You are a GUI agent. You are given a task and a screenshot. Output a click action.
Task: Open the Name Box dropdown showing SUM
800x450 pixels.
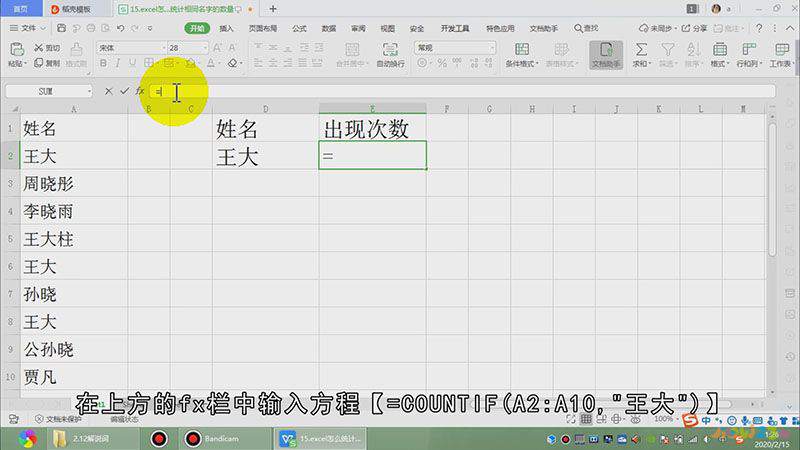(89, 91)
